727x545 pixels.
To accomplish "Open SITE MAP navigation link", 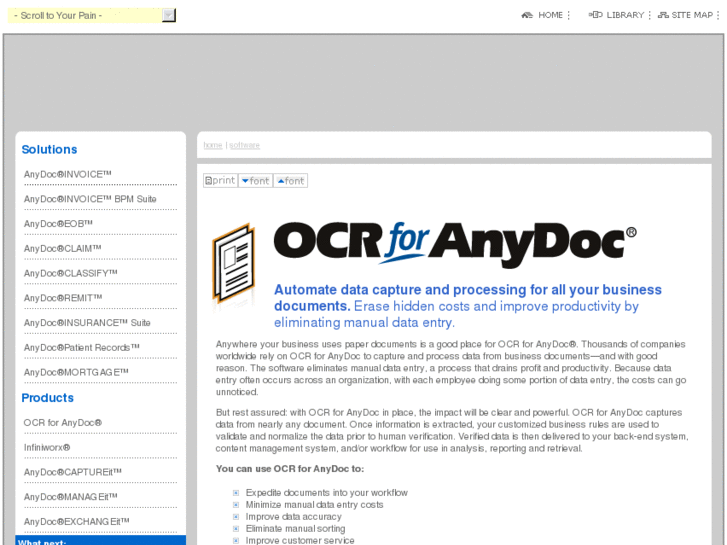I will [692, 15].
